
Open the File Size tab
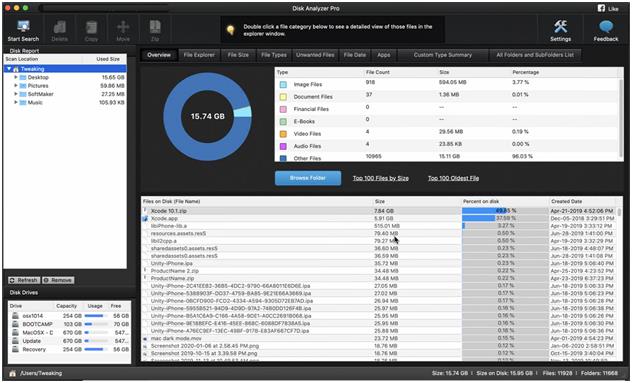point(238,55)
